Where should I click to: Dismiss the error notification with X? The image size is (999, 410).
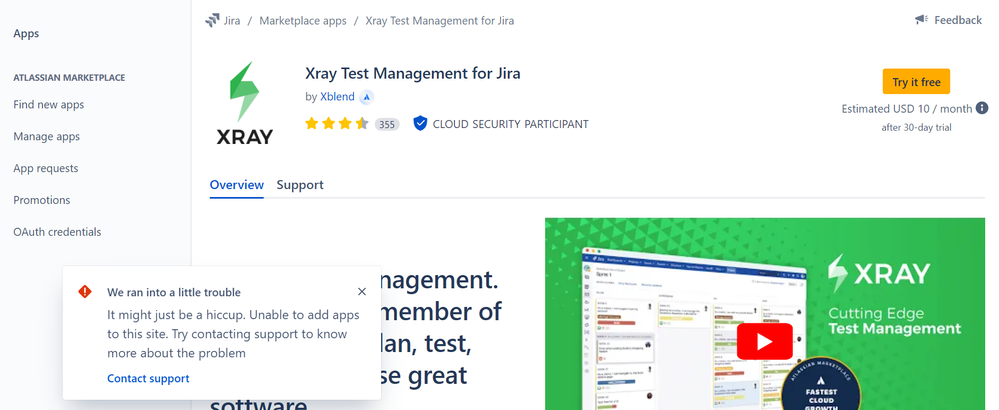(362, 292)
